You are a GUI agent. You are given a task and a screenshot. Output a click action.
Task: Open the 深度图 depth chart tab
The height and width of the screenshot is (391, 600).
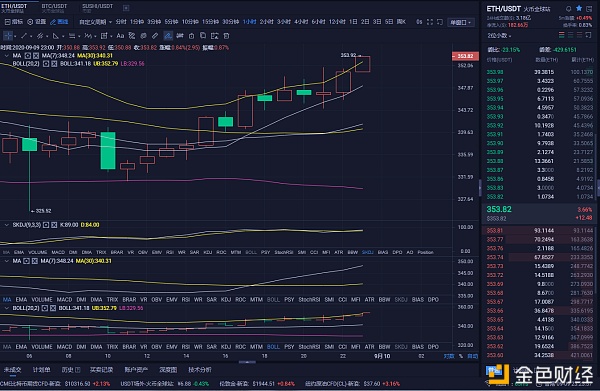tap(168, 370)
